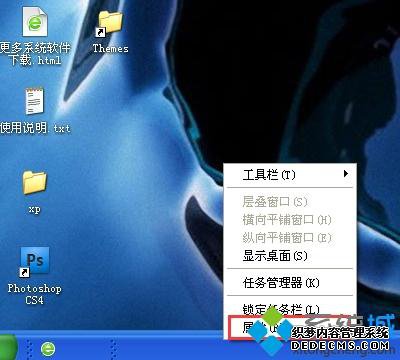Open the green Start button
Screen dimensions: 400x360
point(8,347)
